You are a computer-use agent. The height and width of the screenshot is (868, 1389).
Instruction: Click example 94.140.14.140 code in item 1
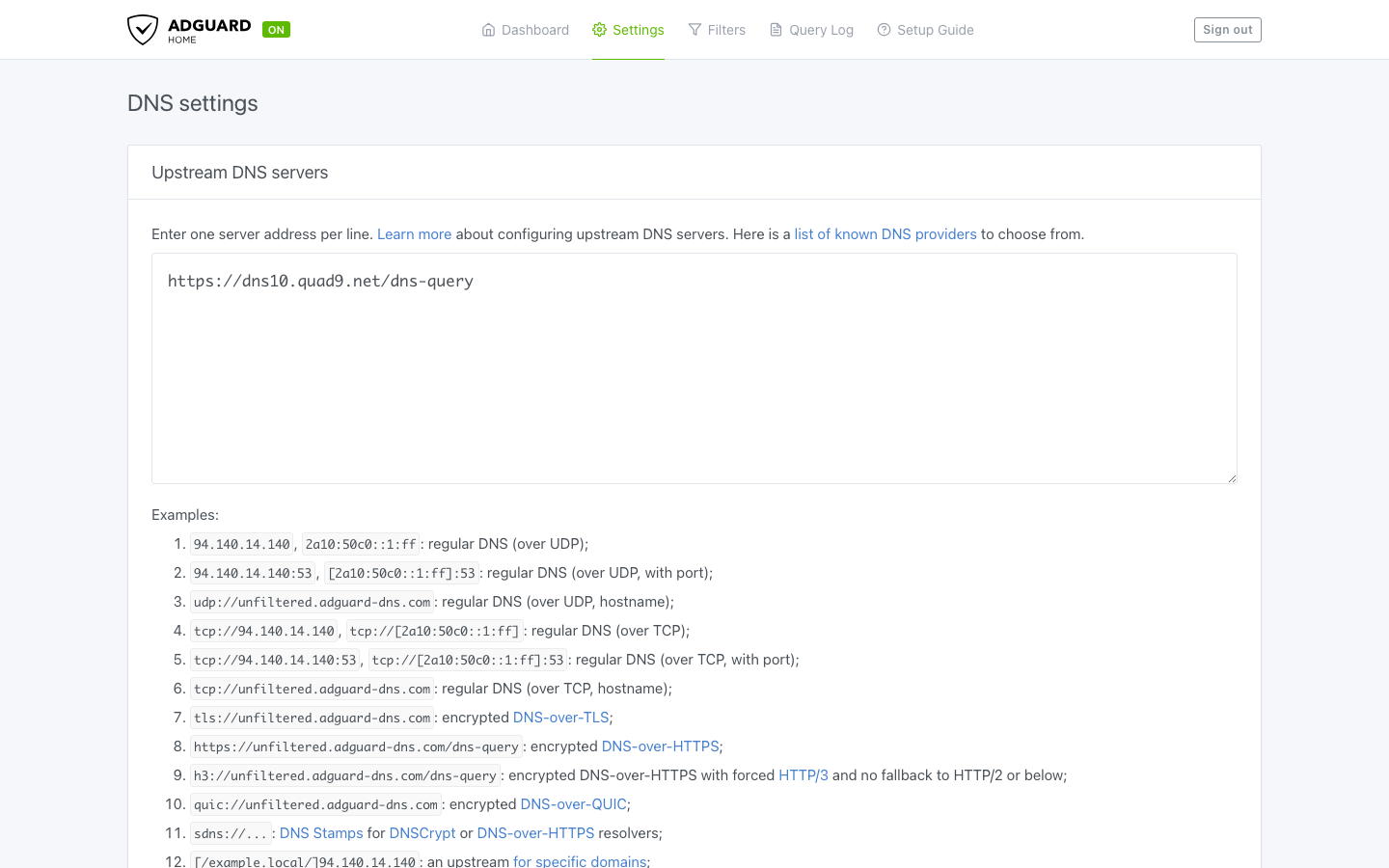(242, 544)
